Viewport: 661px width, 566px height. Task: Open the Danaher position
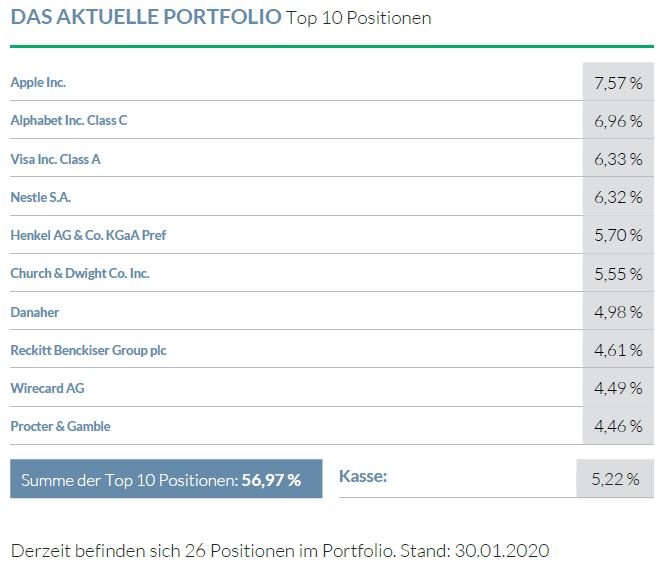click(x=35, y=312)
